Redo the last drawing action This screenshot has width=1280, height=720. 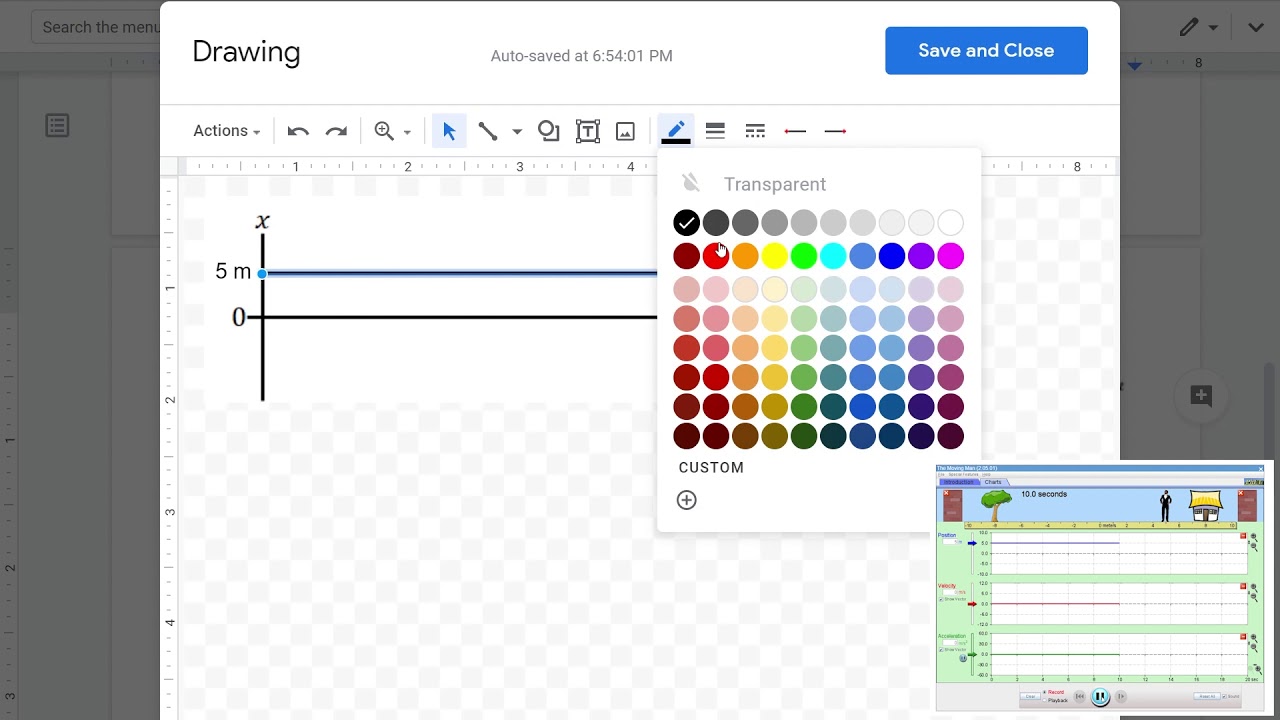click(x=336, y=131)
